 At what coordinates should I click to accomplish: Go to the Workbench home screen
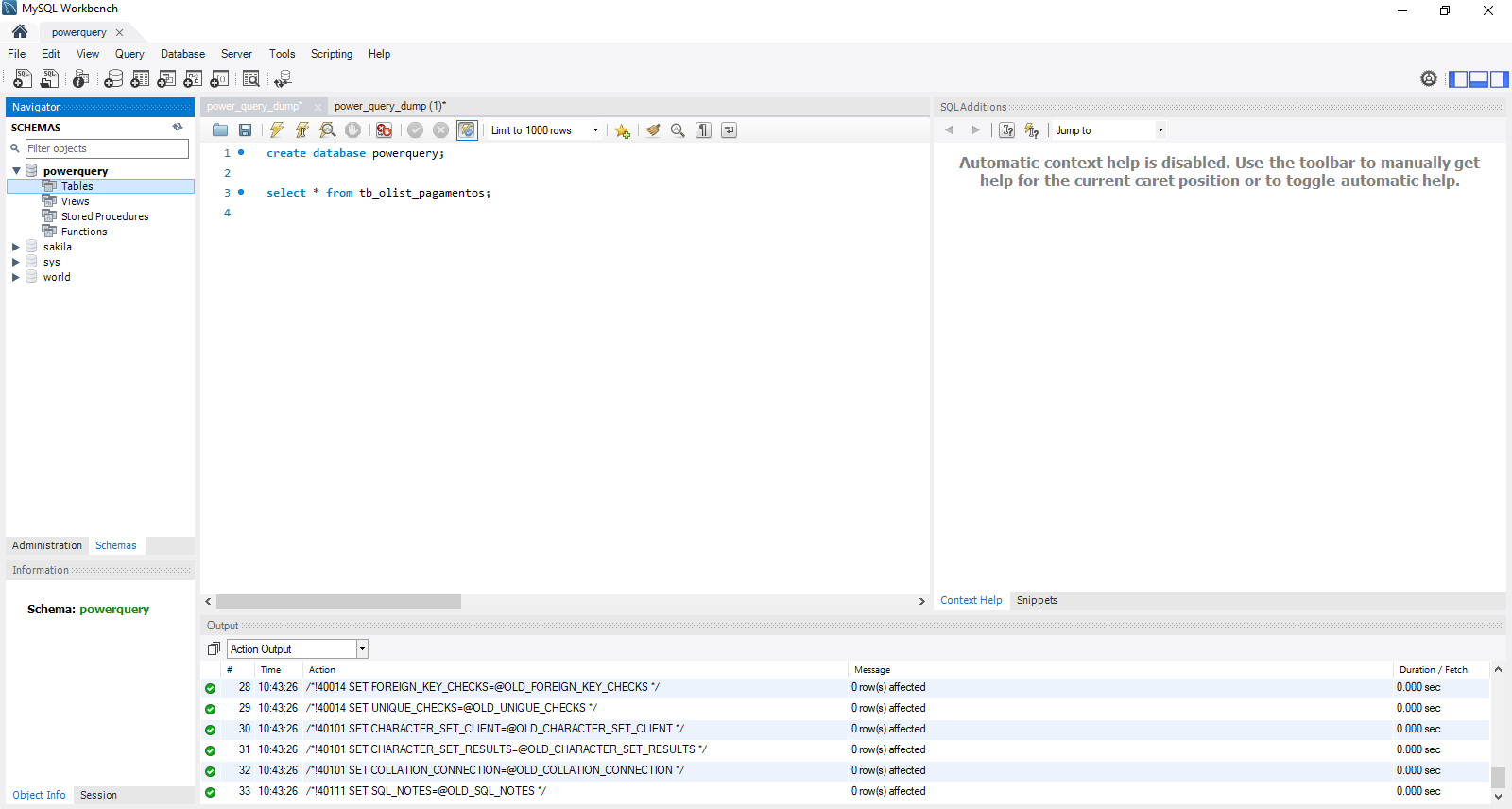20,31
